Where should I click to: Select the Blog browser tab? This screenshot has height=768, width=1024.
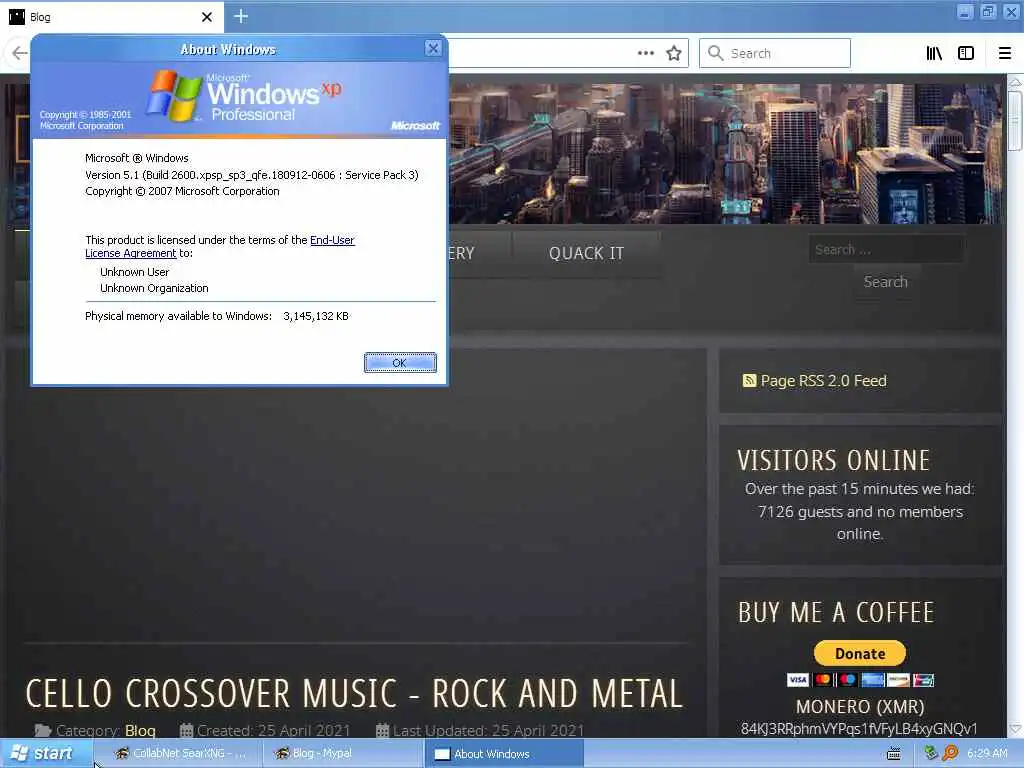pyautogui.click(x=111, y=17)
